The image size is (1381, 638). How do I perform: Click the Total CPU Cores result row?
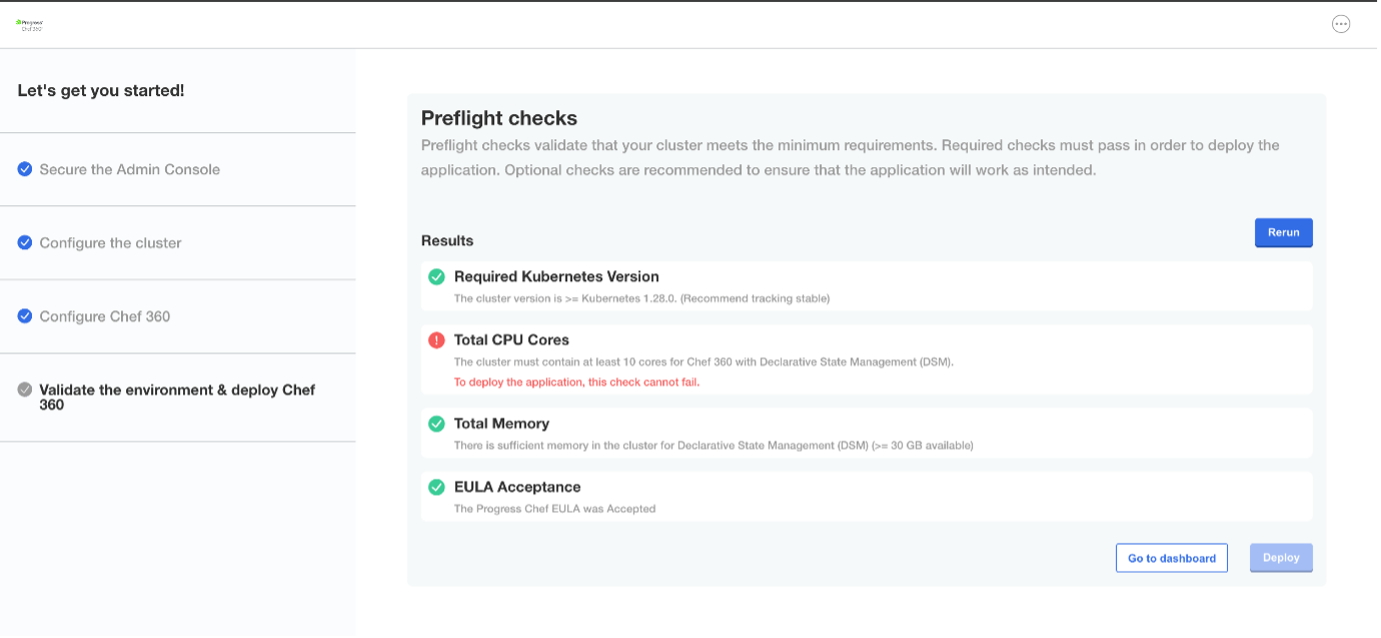pyautogui.click(x=866, y=359)
